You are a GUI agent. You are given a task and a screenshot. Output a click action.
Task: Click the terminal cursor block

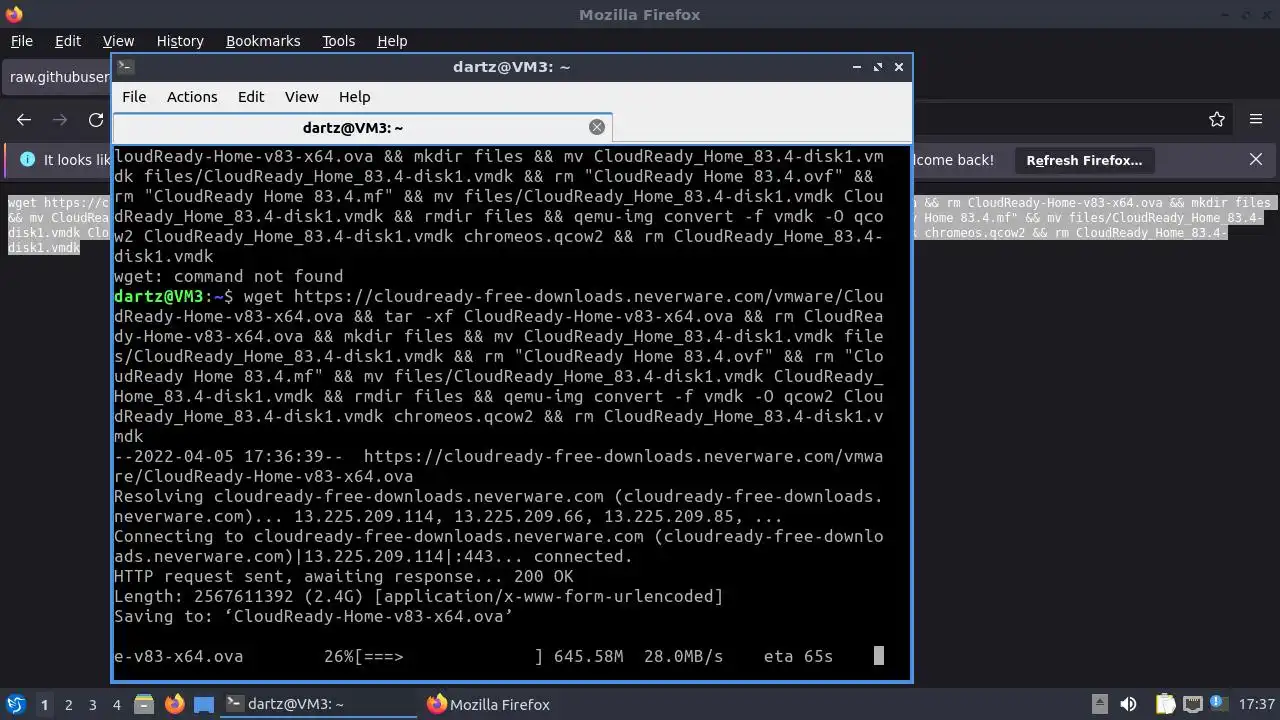click(x=879, y=656)
